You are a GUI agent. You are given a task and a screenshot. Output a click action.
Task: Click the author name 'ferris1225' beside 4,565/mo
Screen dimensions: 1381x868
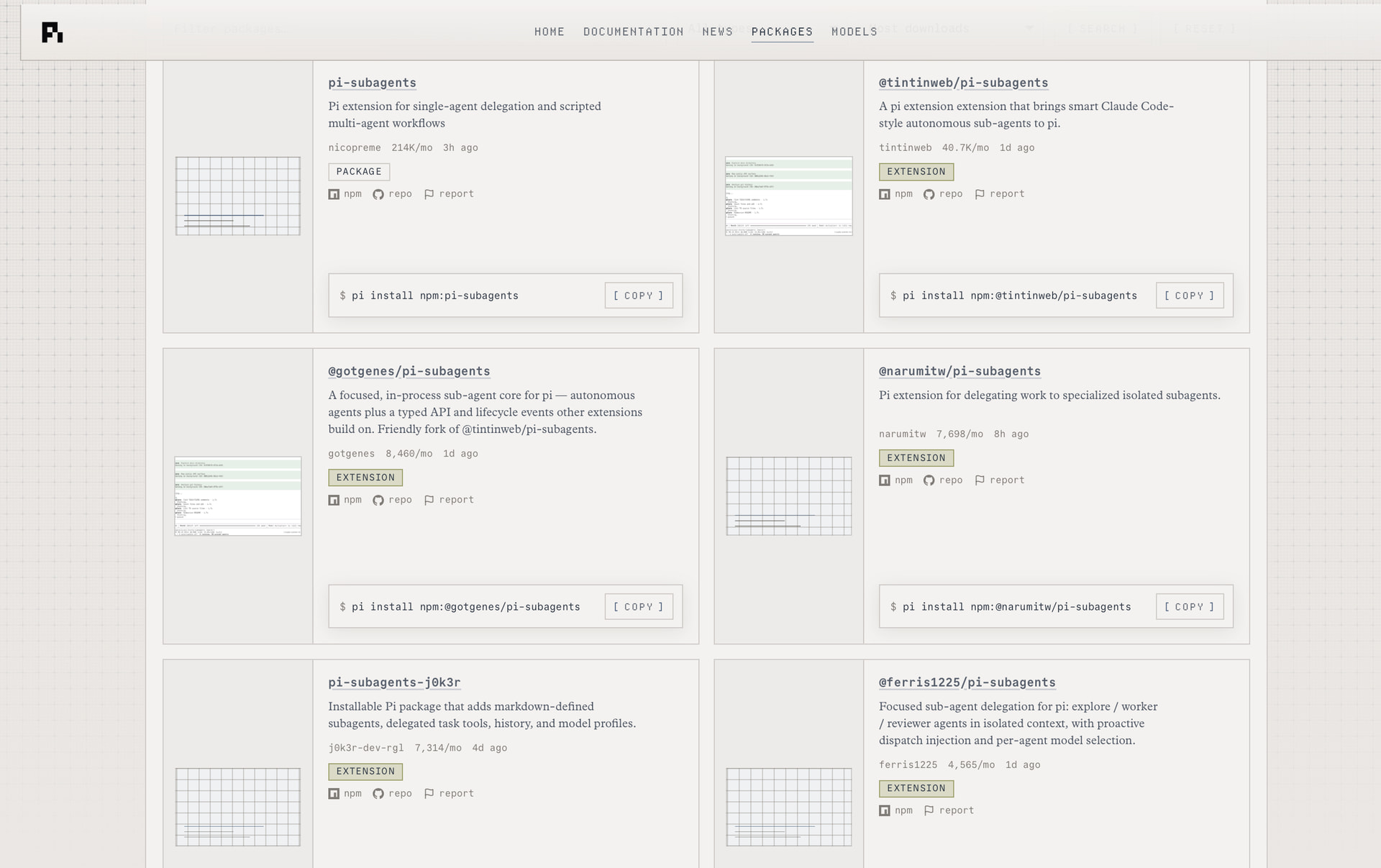908,765
